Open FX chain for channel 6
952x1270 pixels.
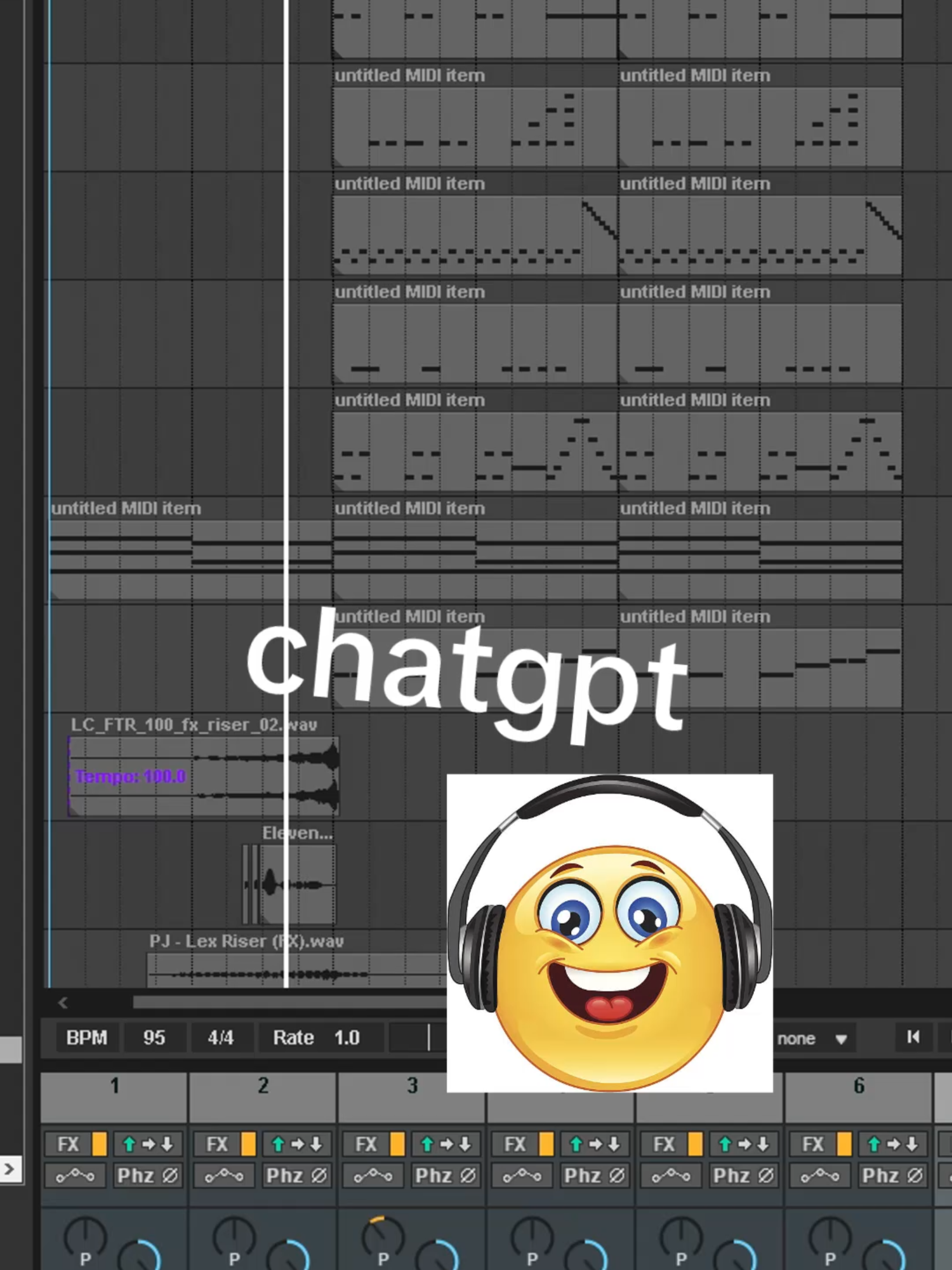(813, 1144)
